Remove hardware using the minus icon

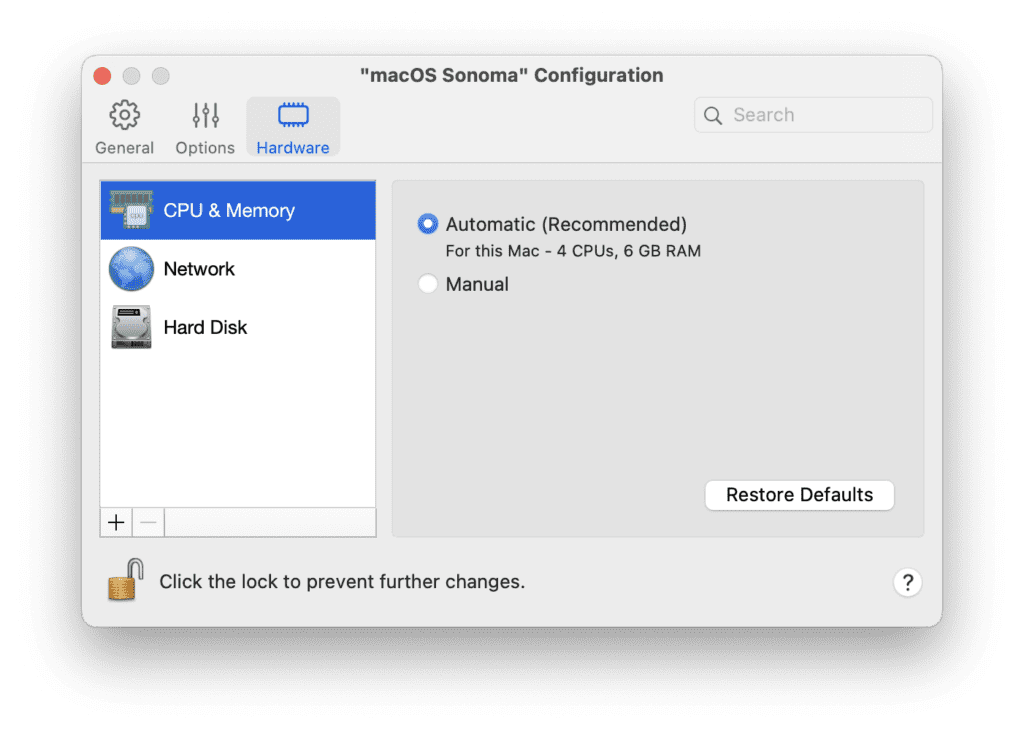tap(147, 521)
